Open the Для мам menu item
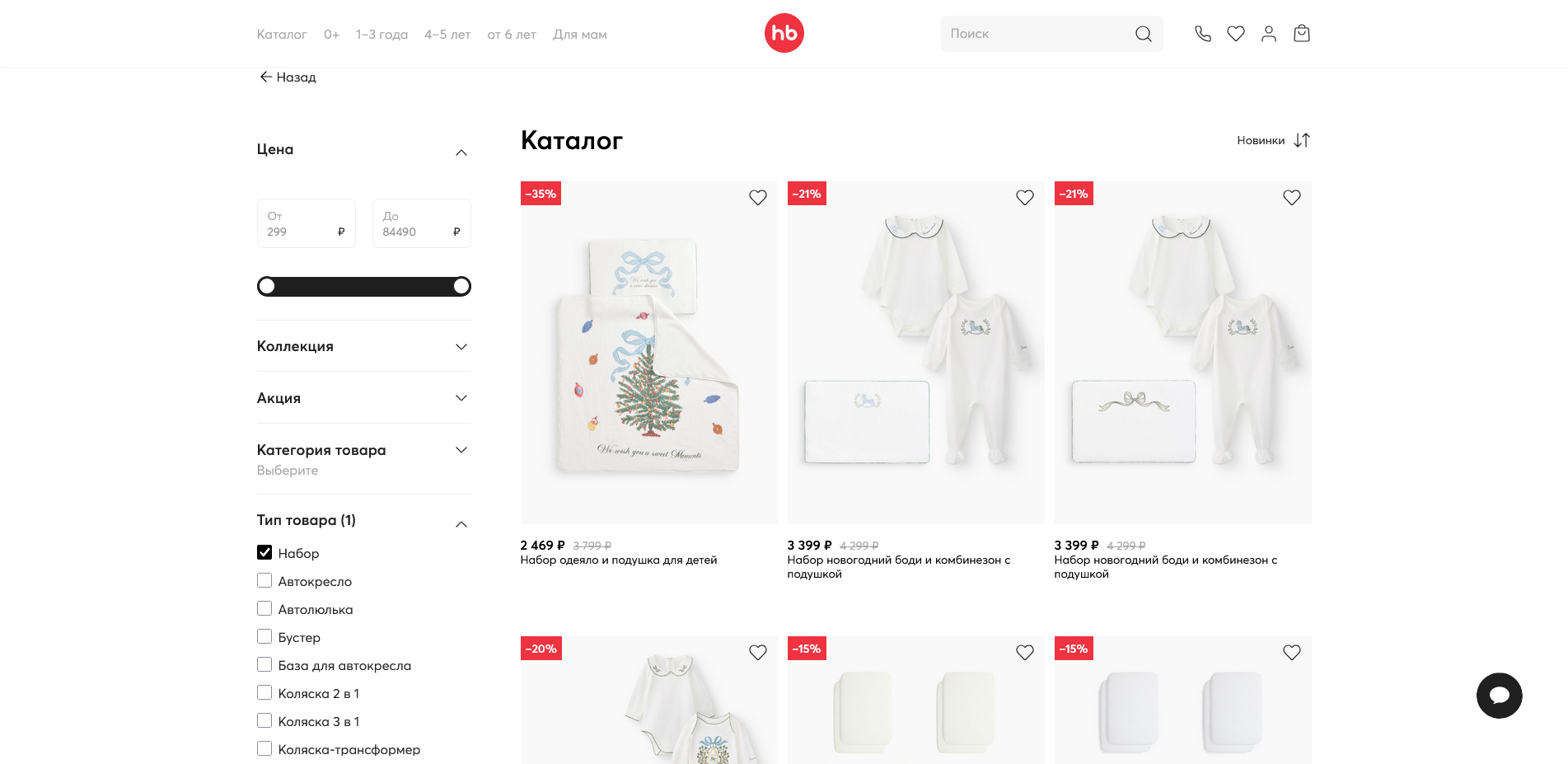Screen dimensions: 1568x764 [580, 35]
